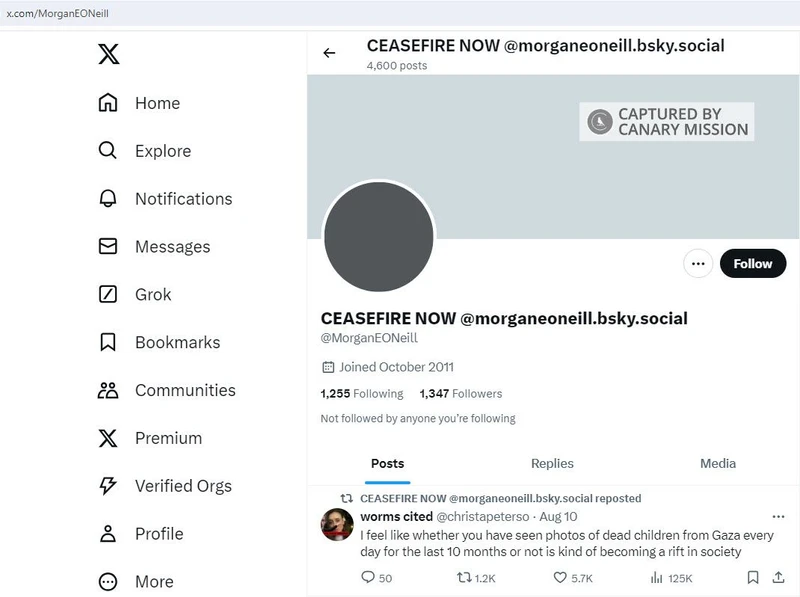Viewport: 800px width, 597px height.
Task: Reply to the worms cited post
Action: pos(368,577)
